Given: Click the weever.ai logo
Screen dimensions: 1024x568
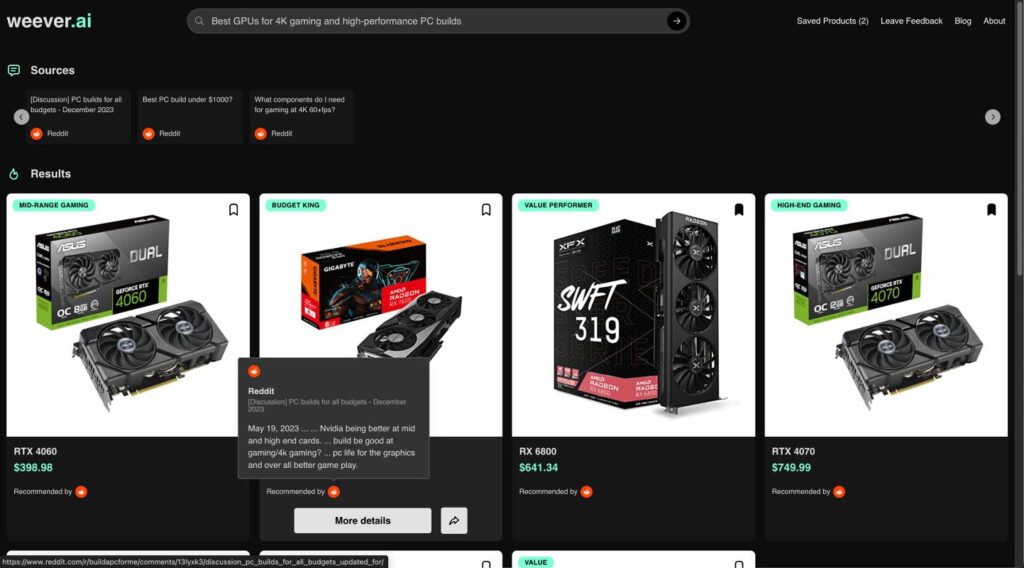Looking at the screenshot, I should pos(49,21).
